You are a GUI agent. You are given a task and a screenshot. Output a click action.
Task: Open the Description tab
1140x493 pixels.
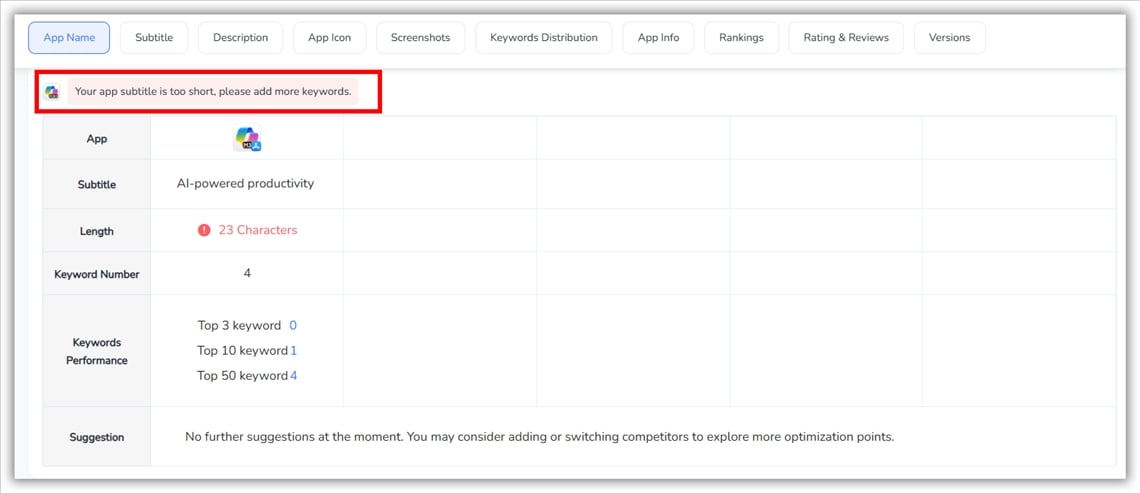[240, 38]
